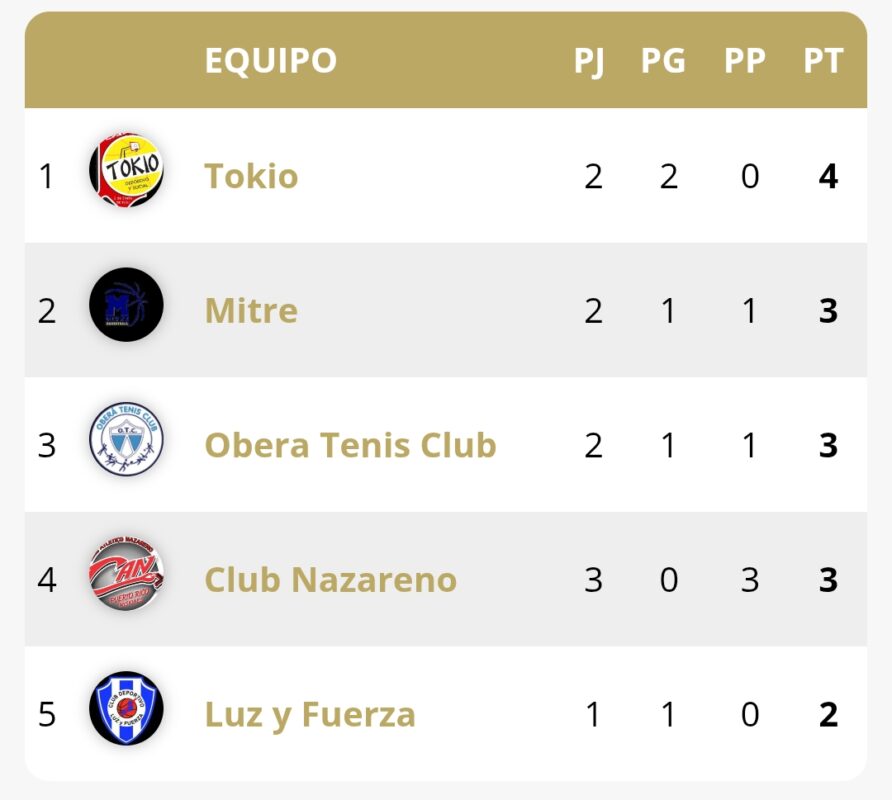Click the PJ column header
Viewport: 892px width, 800px height.
589,61
